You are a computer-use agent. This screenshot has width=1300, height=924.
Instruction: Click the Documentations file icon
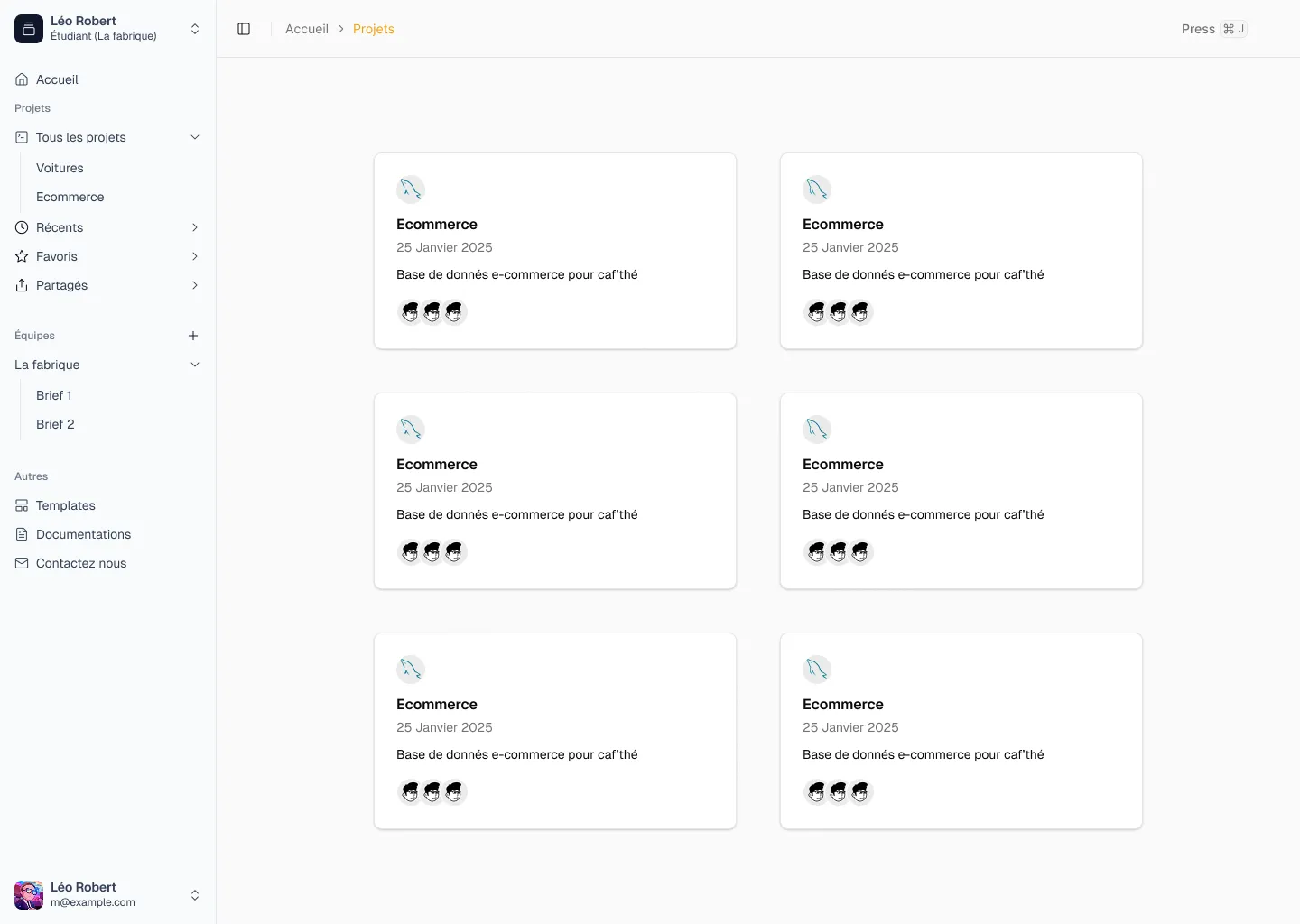22,534
